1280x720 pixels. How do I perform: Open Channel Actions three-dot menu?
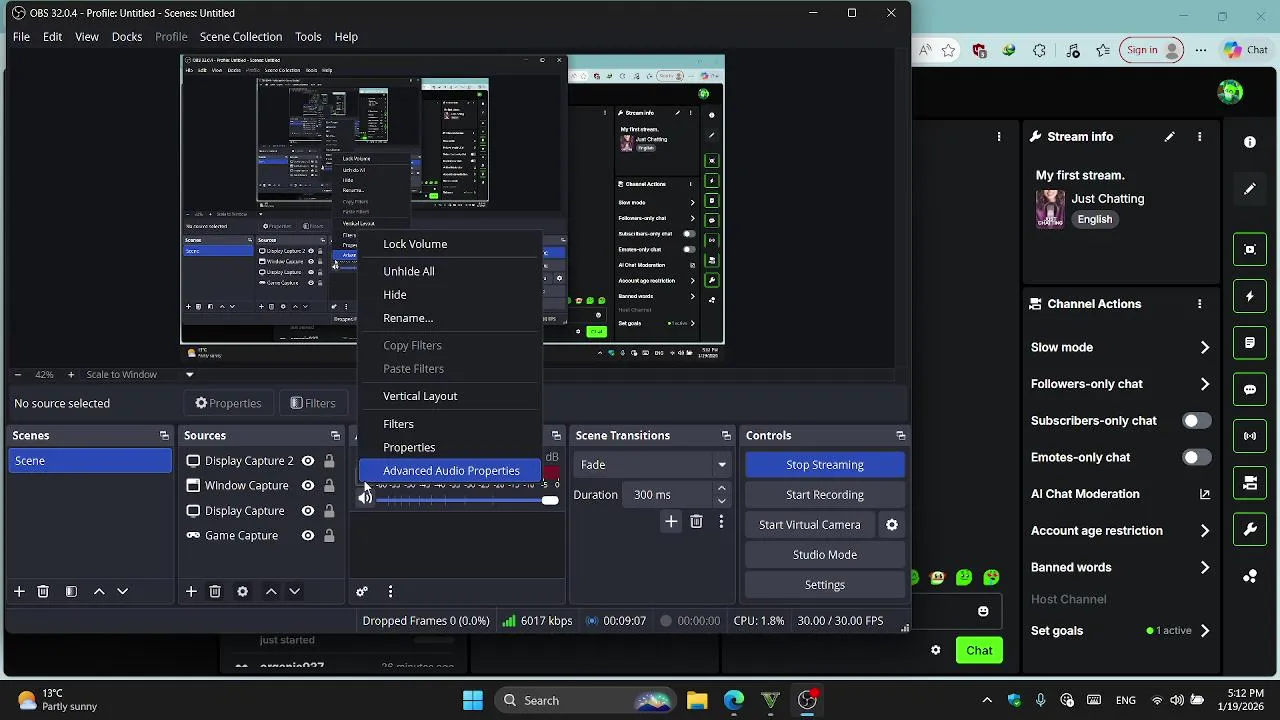click(x=1199, y=304)
